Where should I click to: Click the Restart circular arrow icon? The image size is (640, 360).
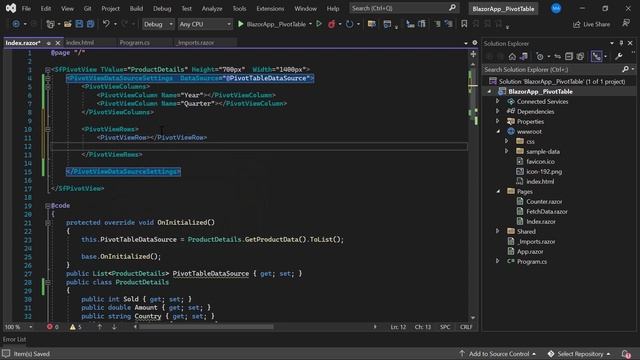coord(349,24)
